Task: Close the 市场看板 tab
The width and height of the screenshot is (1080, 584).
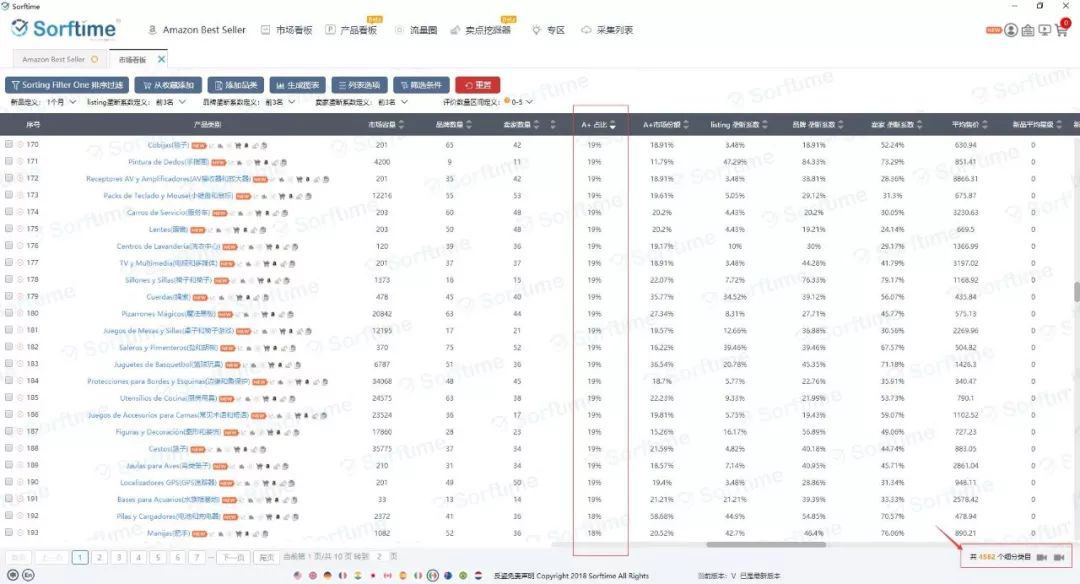Action: 162,60
